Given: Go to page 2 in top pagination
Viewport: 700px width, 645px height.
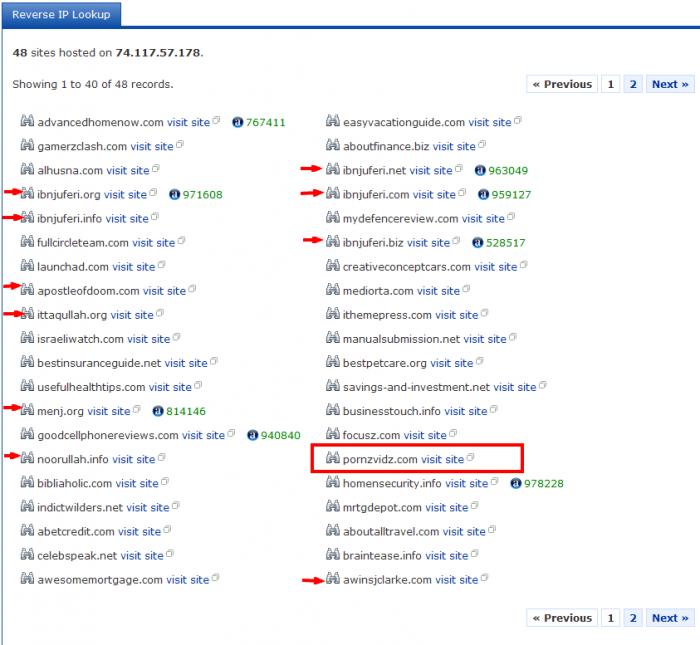Looking at the screenshot, I should coord(633,84).
